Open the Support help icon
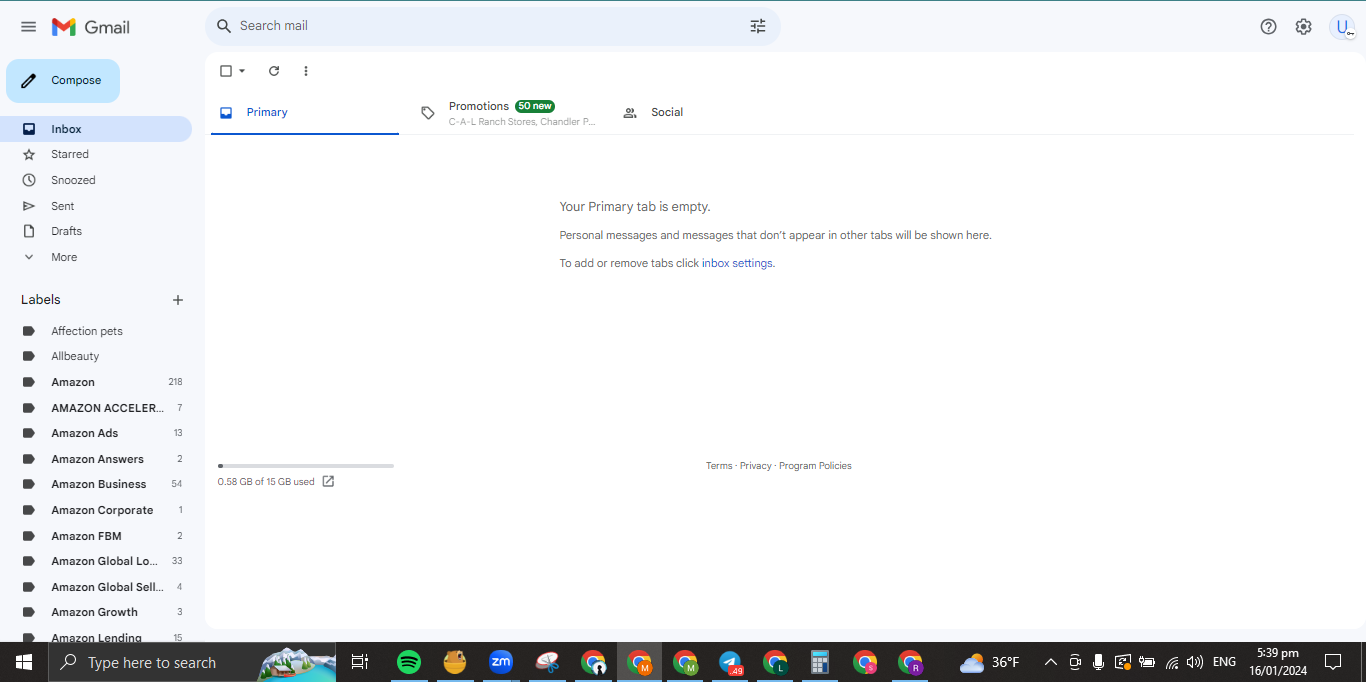 [x=1268, y=27]
